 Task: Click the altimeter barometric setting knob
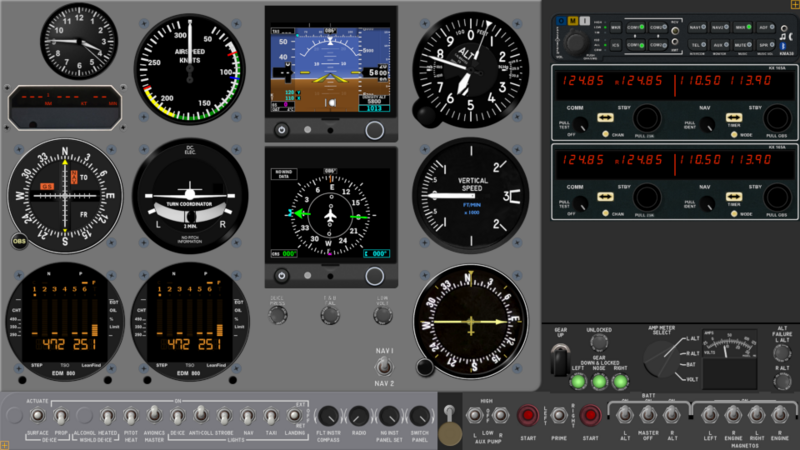click(427, 113)
